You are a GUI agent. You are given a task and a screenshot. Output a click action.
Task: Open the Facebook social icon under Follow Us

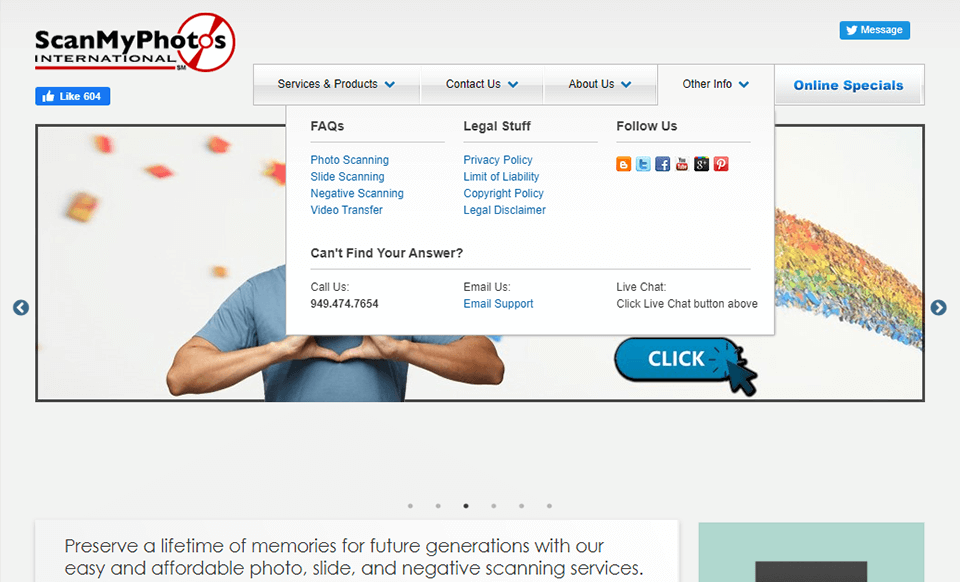coord(662,164)
